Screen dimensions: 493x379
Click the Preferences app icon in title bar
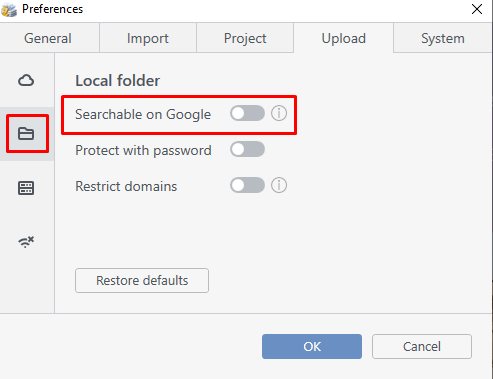tap(9, 9)
